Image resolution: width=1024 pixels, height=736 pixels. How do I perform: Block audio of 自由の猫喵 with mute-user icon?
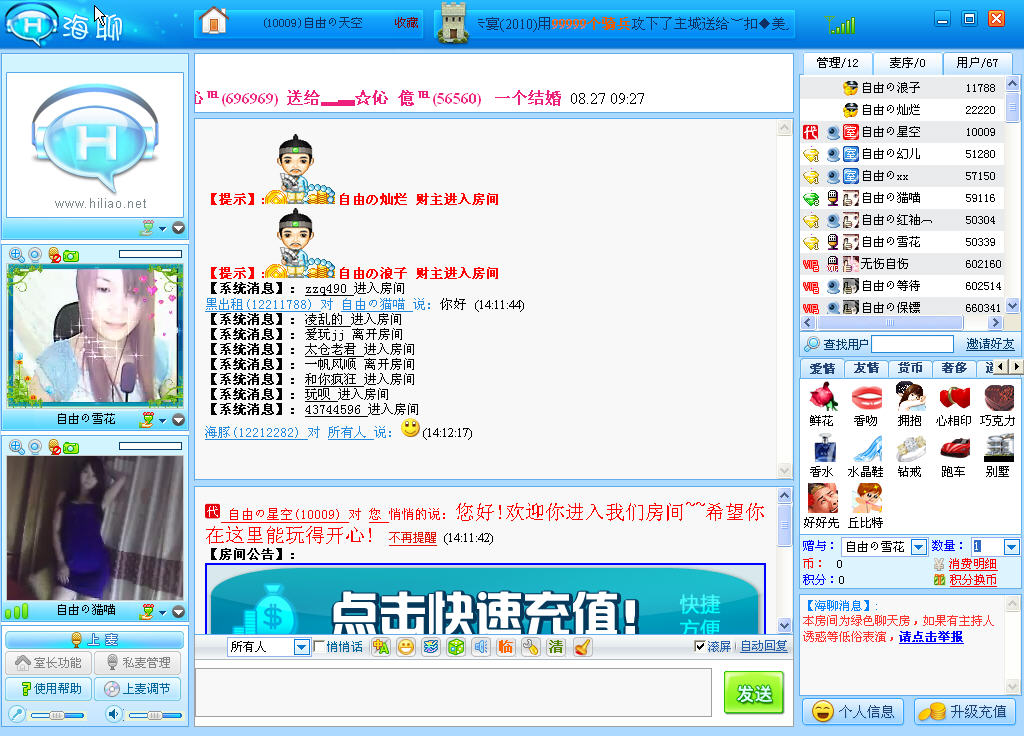54,447
